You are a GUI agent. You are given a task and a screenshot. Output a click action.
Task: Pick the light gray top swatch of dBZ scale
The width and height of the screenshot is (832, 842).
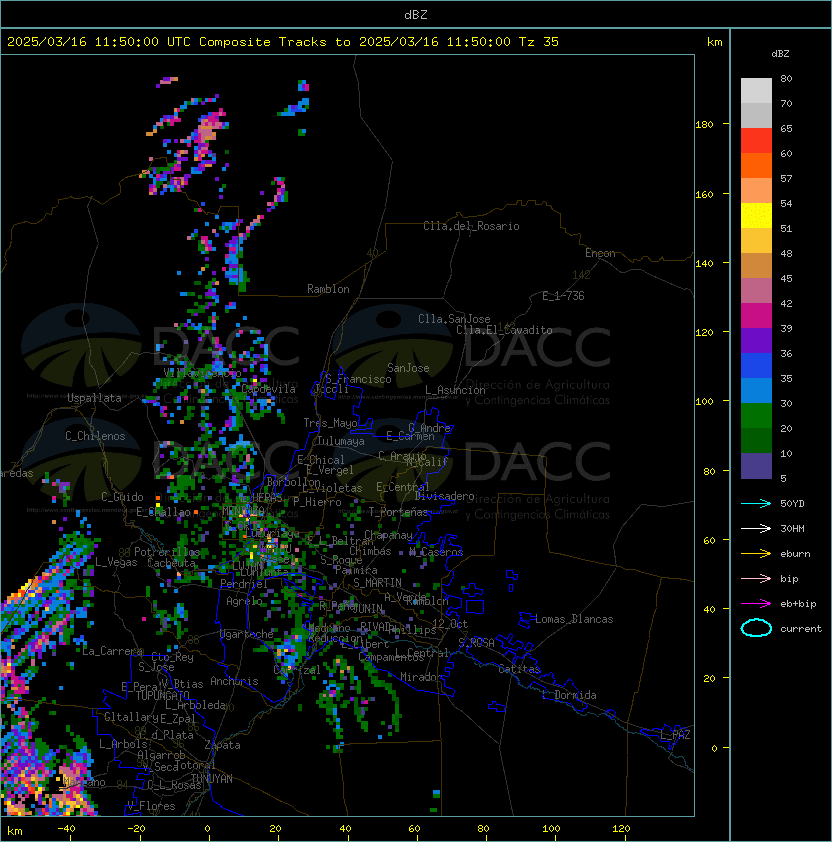click(x=756, y=90)
